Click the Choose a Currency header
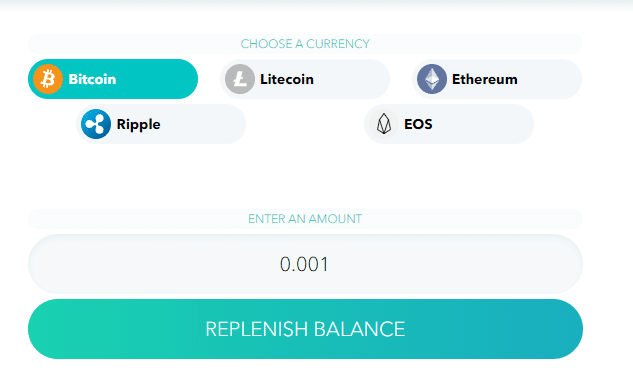Image resolution: width=633 pixels, height=390 pixels. pos(305,44)
